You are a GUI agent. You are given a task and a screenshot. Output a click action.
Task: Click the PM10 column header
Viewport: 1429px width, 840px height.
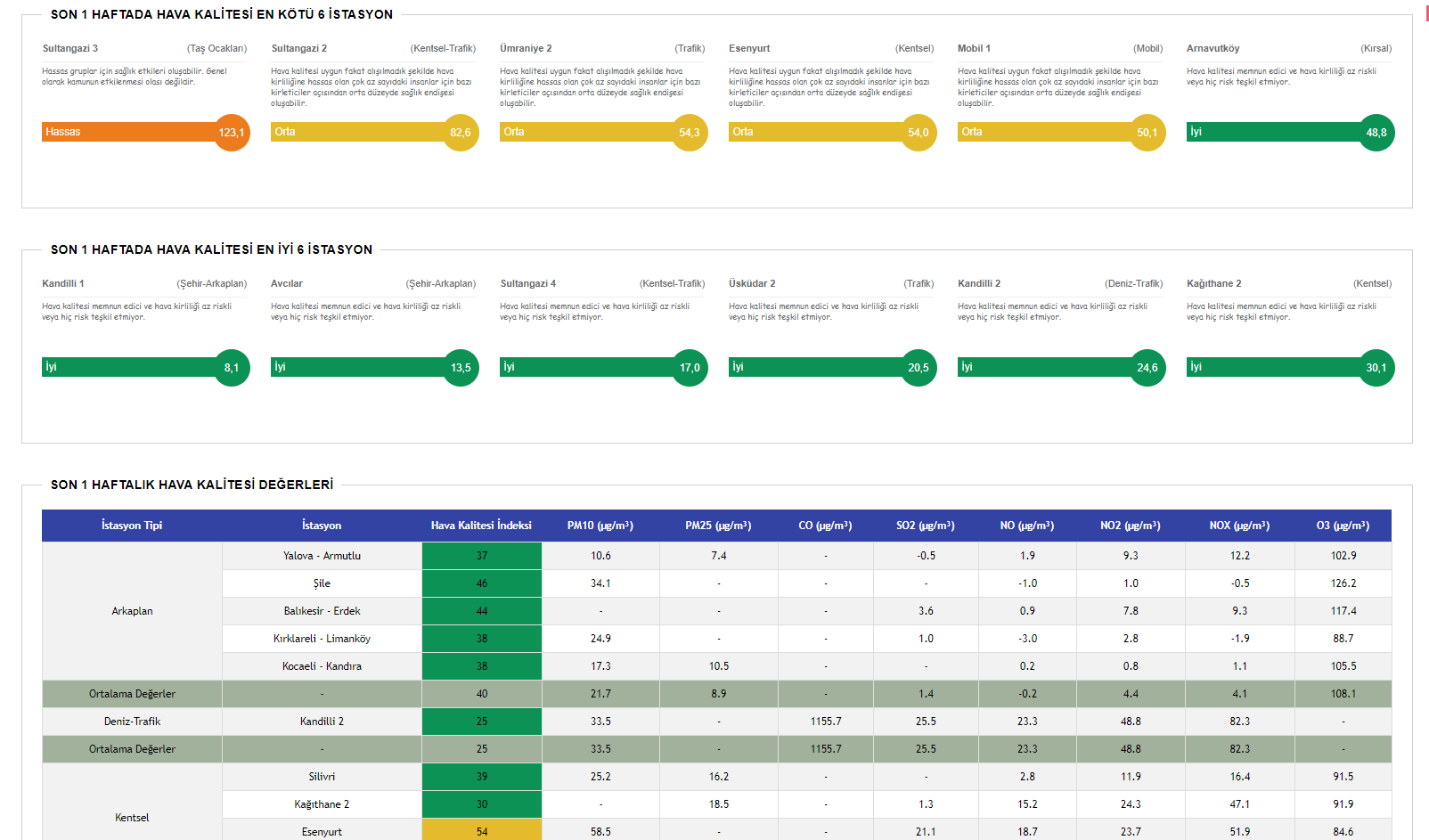pos(600,526)
